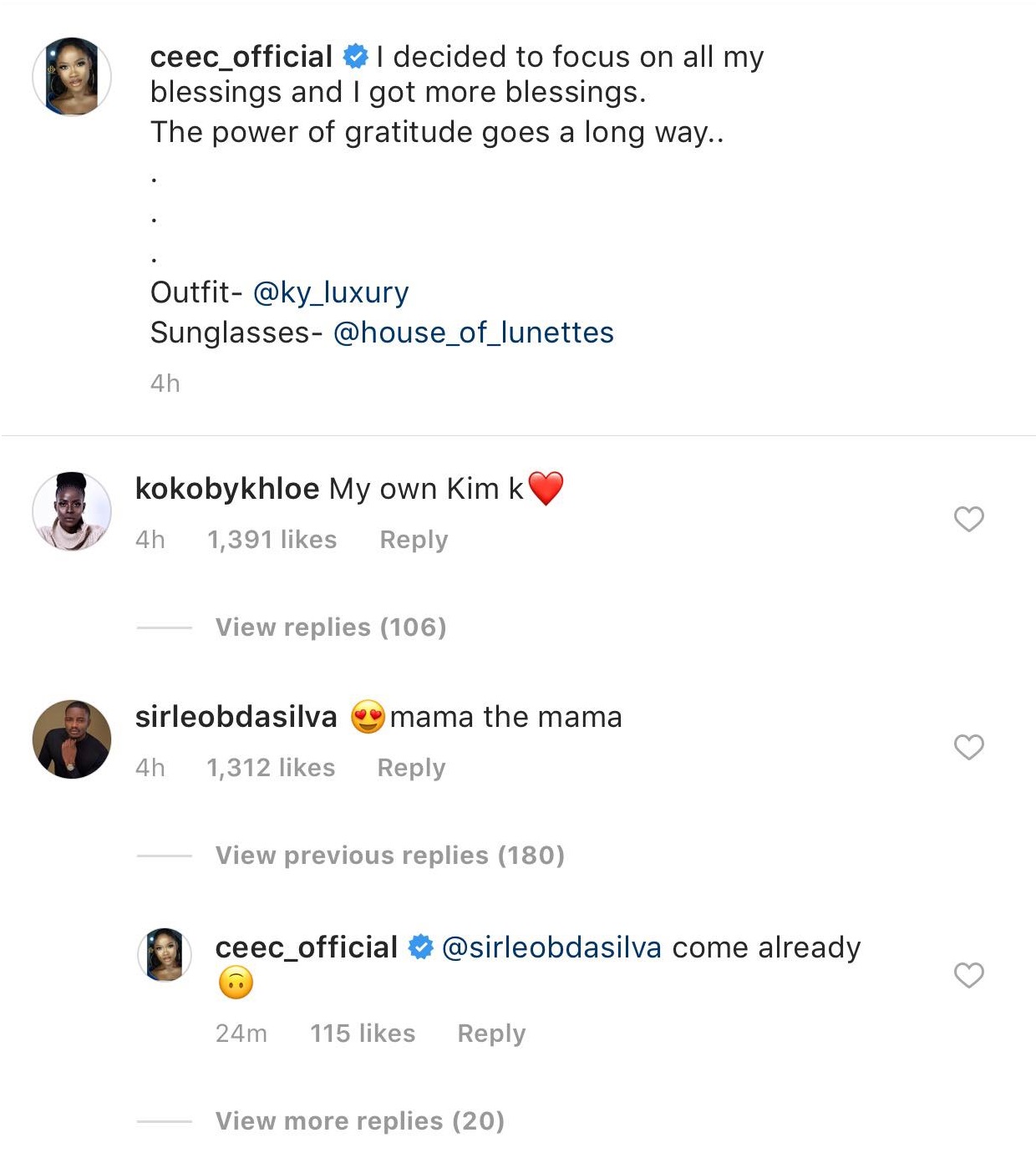The image size is (1036, 1153).
Task: Open the kokobykhloe username link
Action: pyautogui.click(x=227, y=489)
